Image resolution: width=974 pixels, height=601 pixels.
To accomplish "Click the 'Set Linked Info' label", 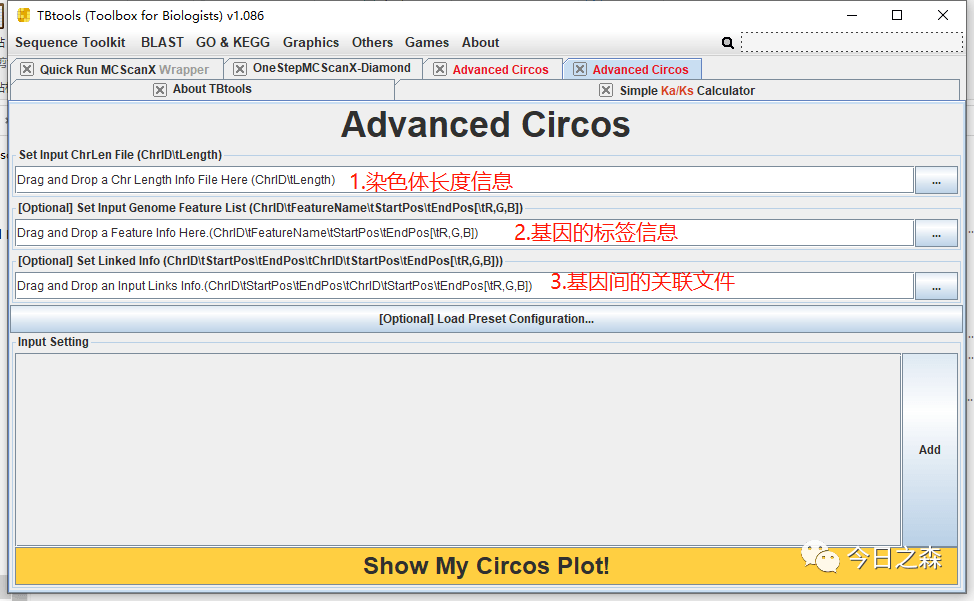I will [x=260, y=261].
